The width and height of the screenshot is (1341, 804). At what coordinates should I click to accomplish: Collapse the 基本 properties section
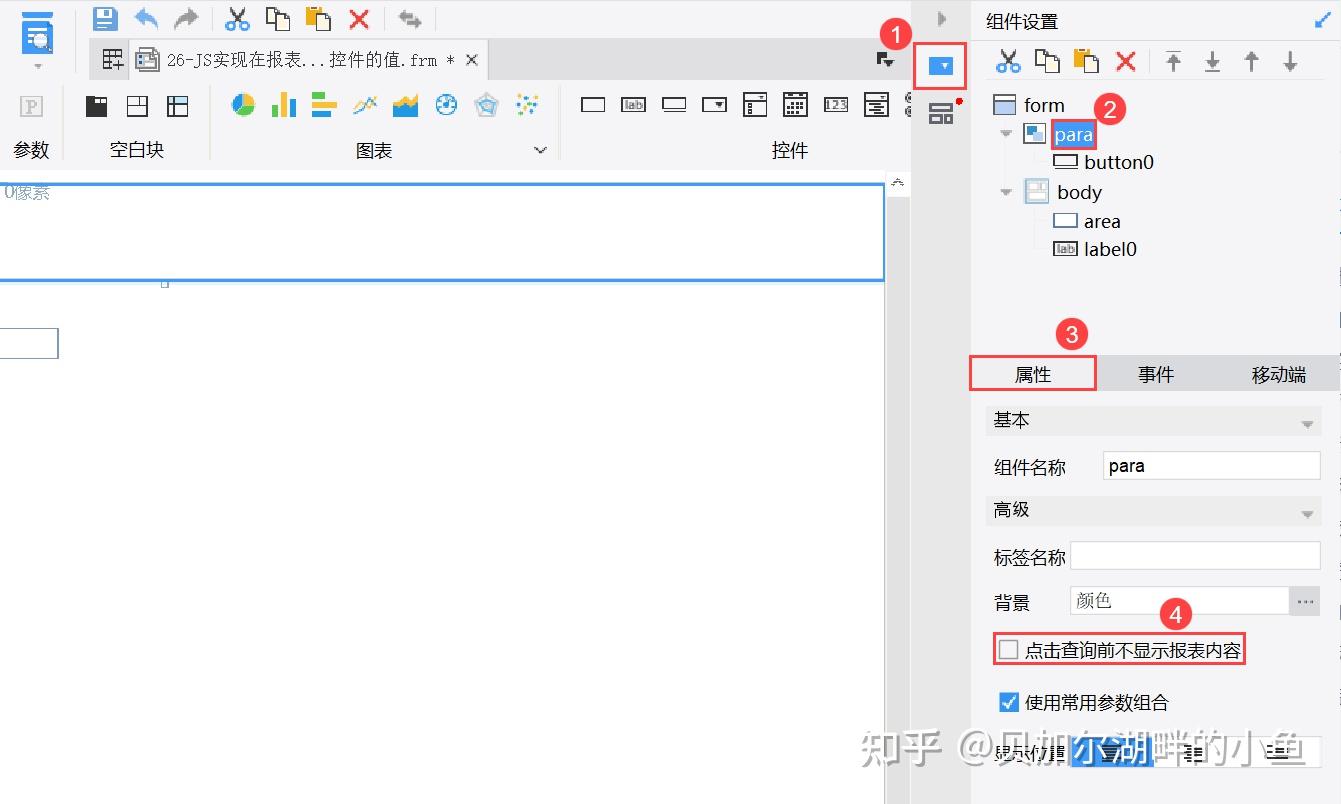pyautogui.click(x=1306, y=420)
